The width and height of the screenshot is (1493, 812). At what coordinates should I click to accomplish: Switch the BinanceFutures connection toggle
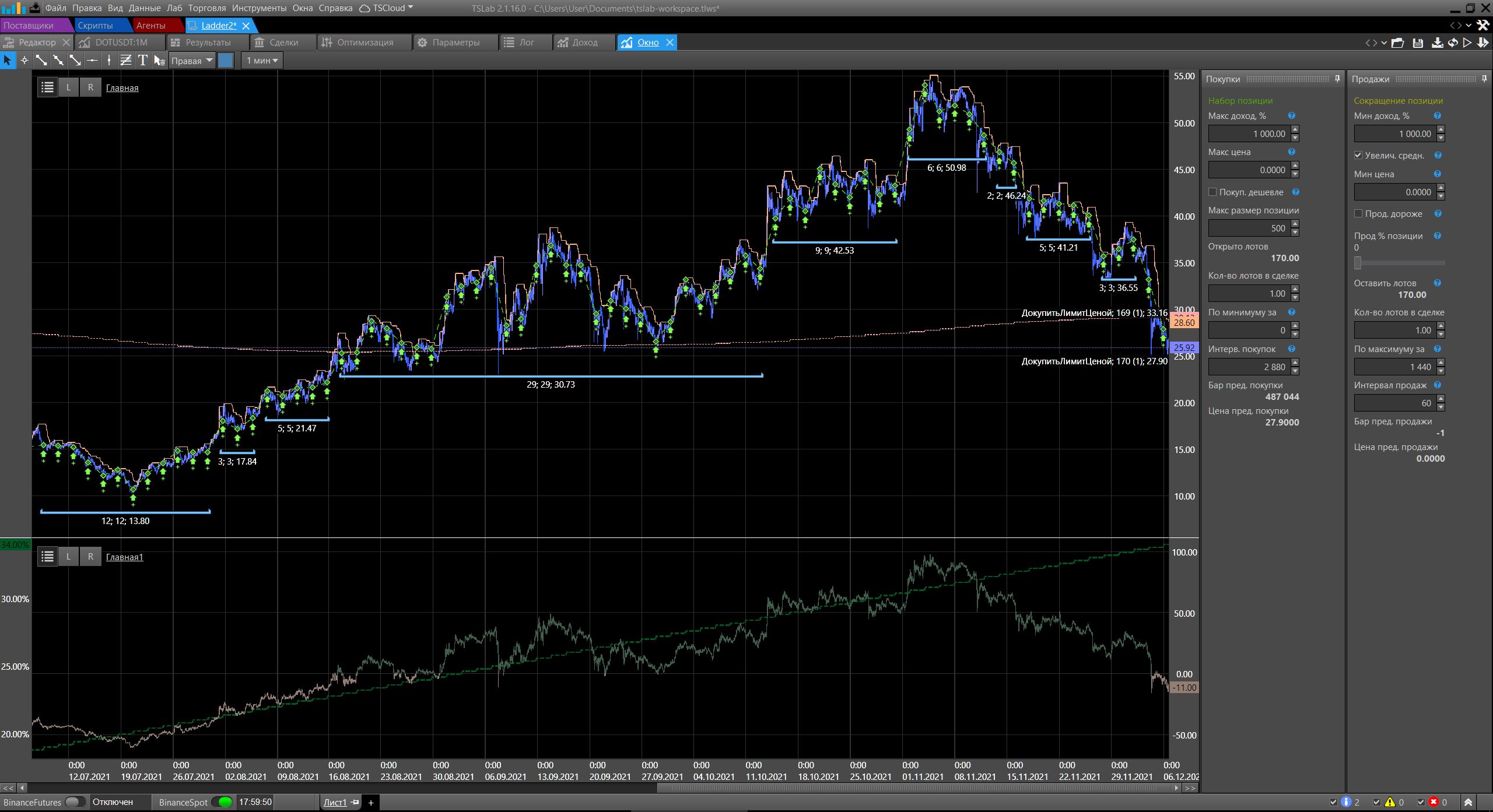[x=75, y=802]
